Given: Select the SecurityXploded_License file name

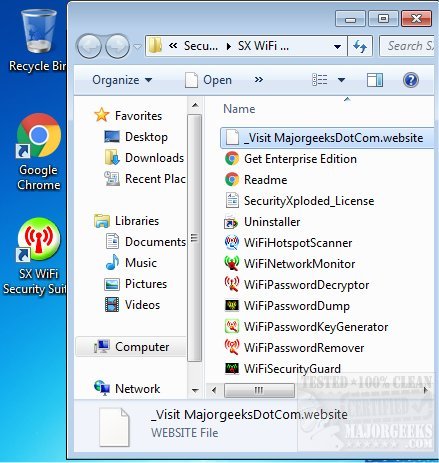Looking at the screenshot, I should tap(309, 201).
